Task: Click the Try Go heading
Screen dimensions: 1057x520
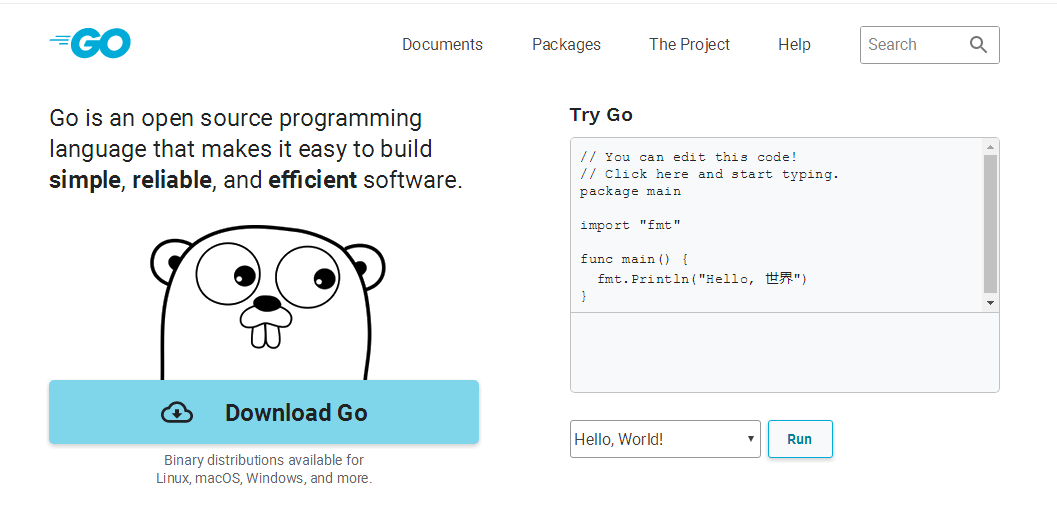Action: point(601,115)
